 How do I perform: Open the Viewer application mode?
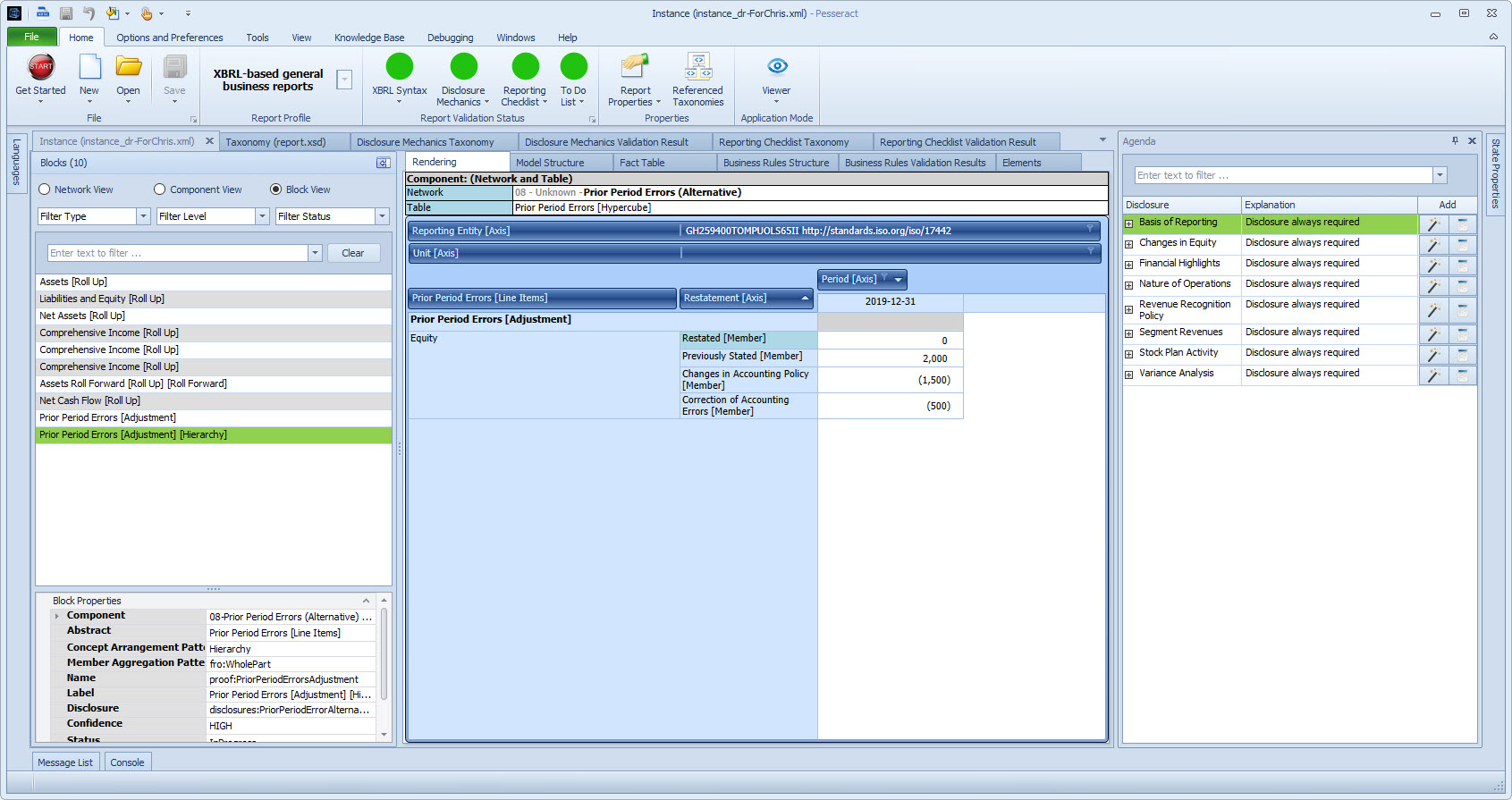[776, 68]
